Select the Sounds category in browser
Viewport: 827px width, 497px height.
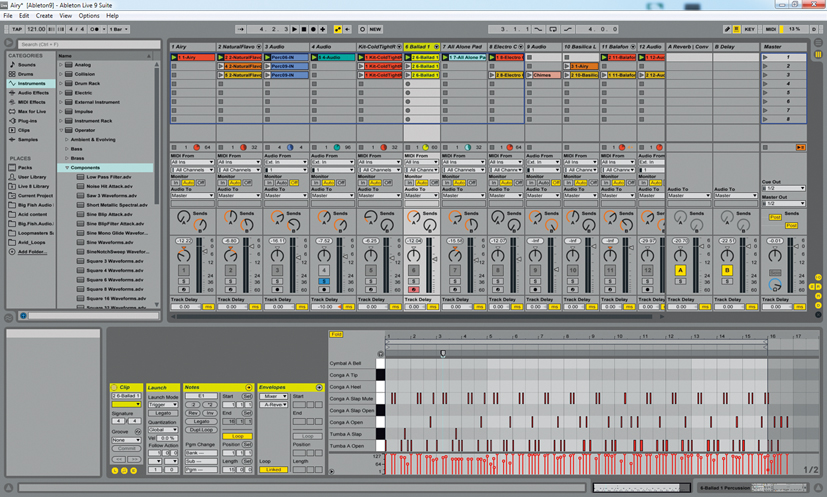[x=26, y=64]
